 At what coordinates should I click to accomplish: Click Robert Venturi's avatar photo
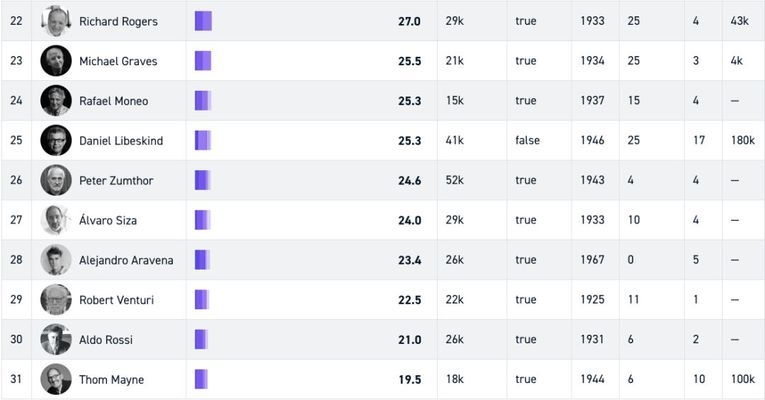(x=56, y=300)
